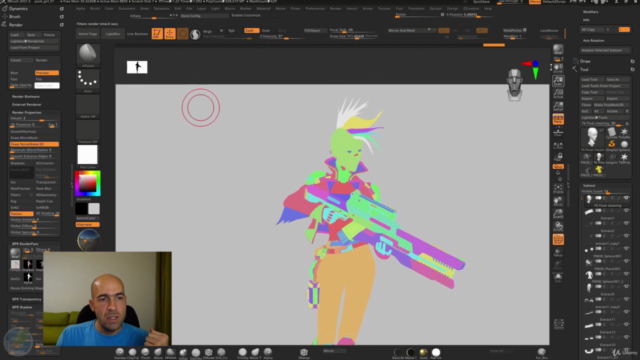Image resolution: width=640 pixels, height=360 pixels.
Task: Click the head camera orientation widget
Action: [515, 85]
